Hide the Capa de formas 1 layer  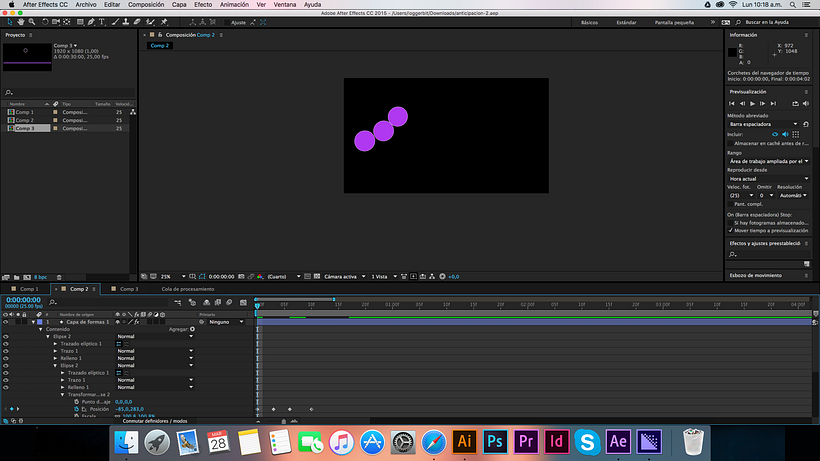[6, 322]
